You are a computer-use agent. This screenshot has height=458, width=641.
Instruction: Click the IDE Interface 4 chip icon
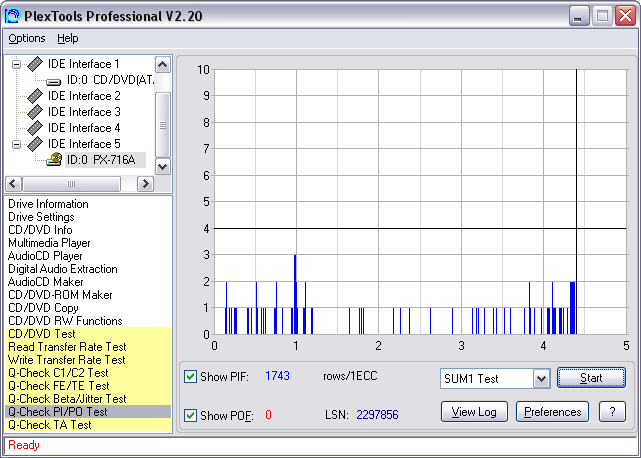pos(35,128)
